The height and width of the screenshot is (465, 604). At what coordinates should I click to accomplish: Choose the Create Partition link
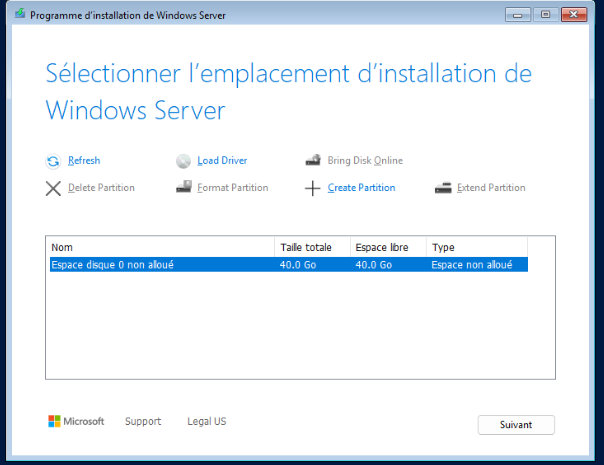361,188
